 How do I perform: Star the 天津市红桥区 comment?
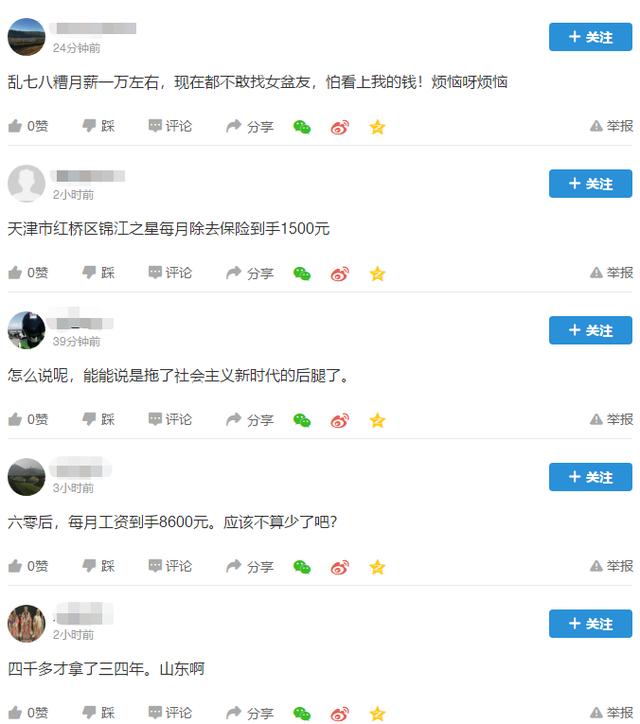pyautogui.click(x=377, y=273)
